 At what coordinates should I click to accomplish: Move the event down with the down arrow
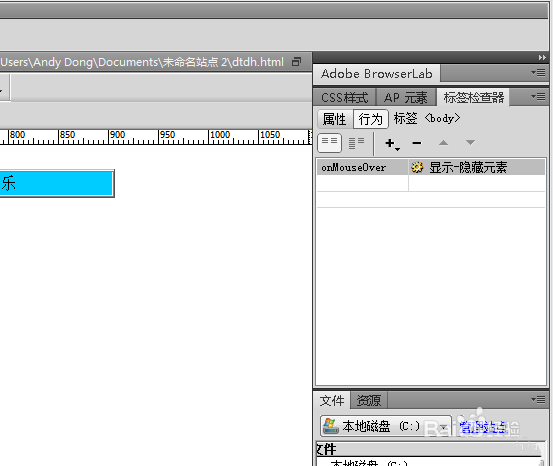(470, 143)
